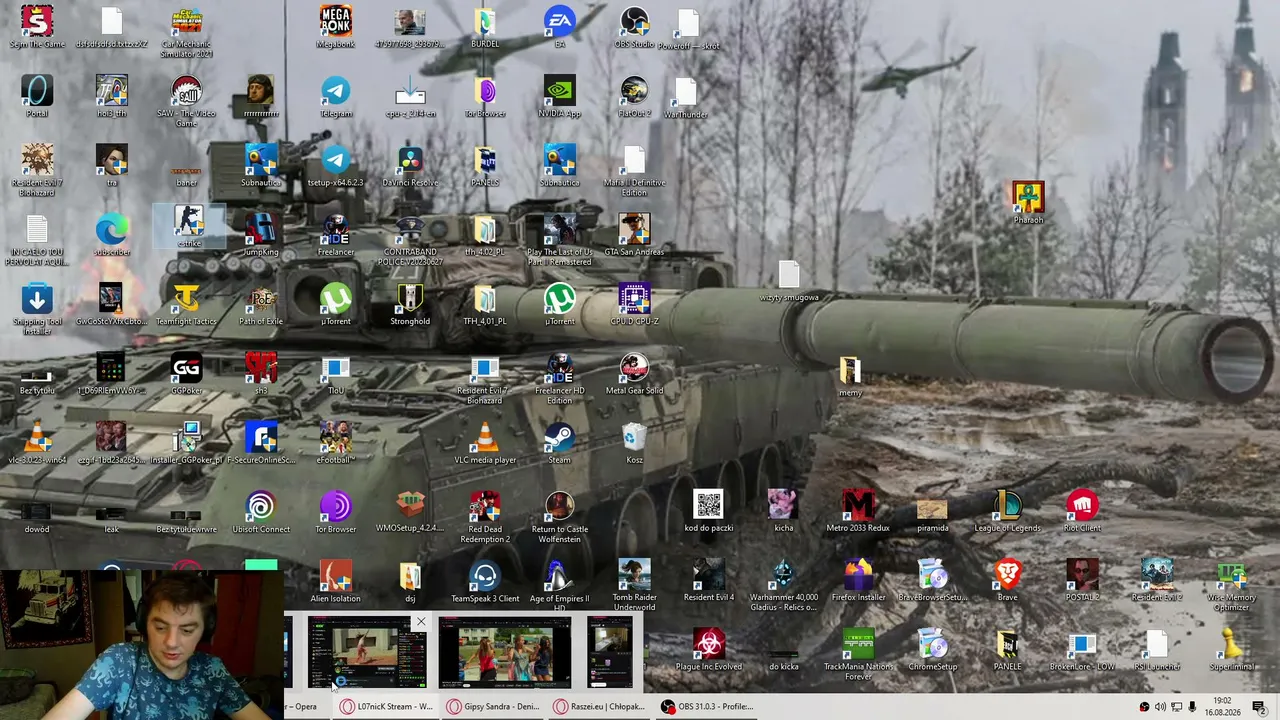
Task: Launch GTA San Andreas shortcut
Action: pos(634,234)
